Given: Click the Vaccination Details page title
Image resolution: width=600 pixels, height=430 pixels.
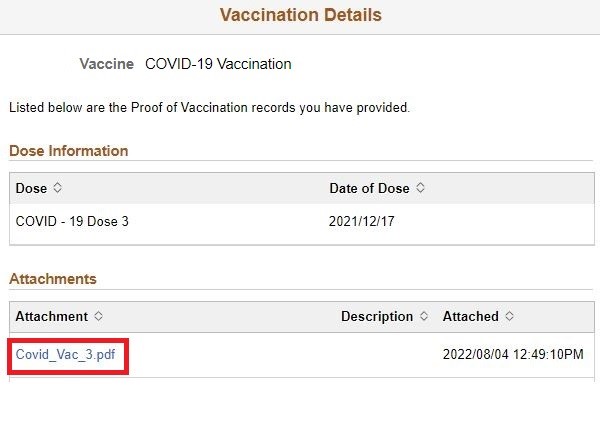Looking at the screenshot, I should click(300, 15).
